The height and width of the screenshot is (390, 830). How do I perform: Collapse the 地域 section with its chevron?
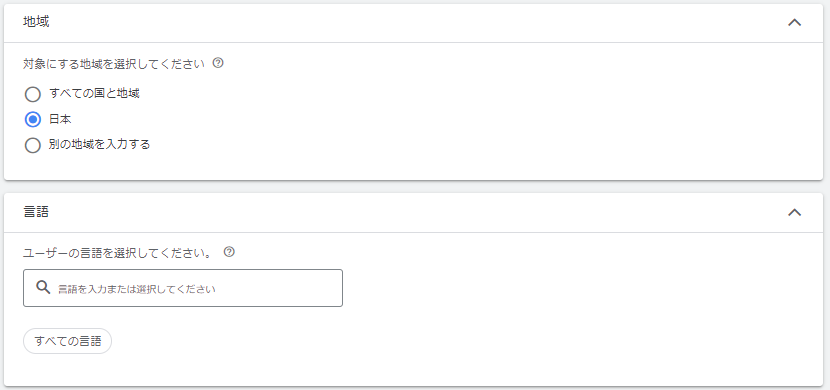[795, 23]
